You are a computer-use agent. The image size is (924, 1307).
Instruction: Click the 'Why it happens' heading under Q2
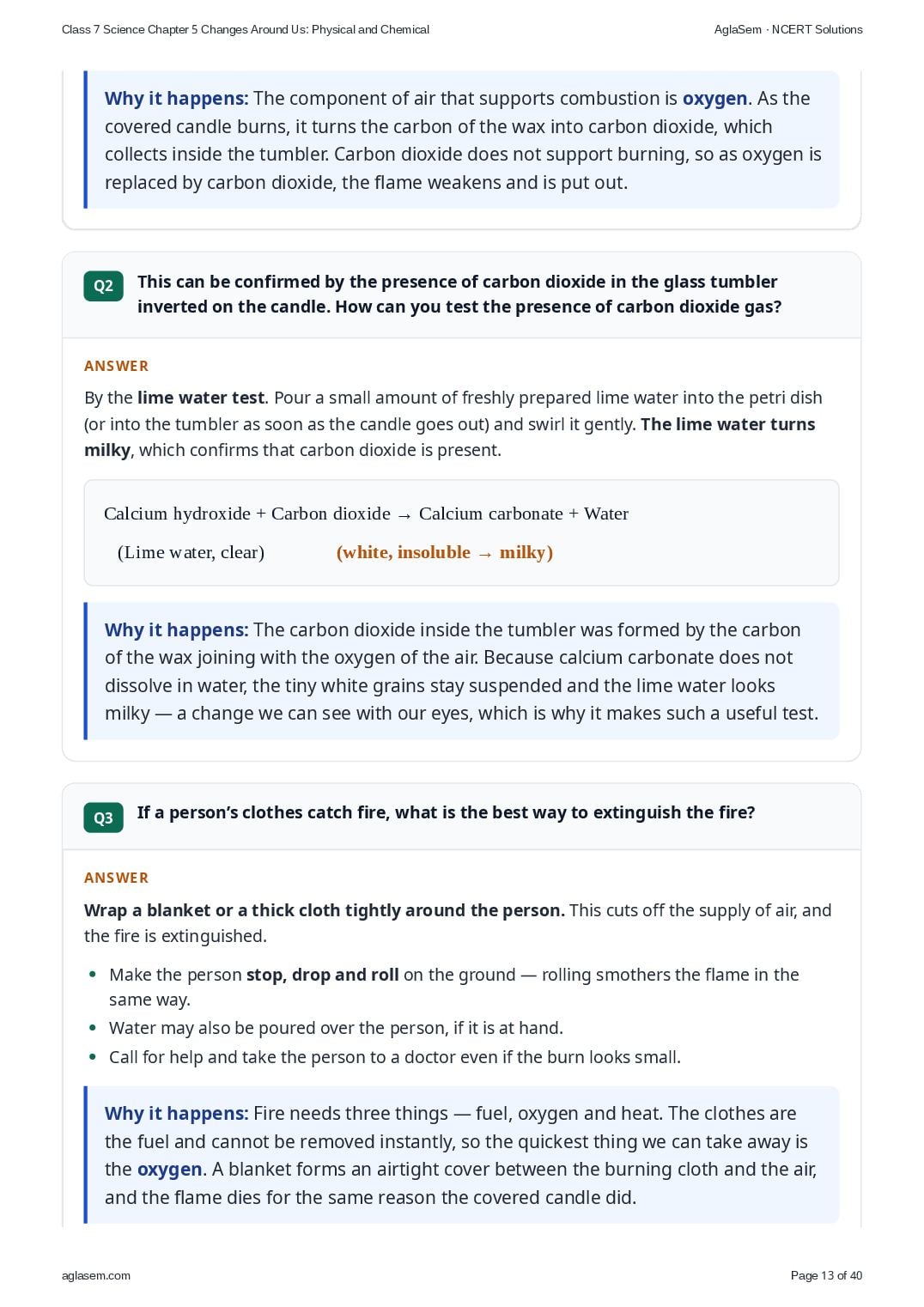coord(176,630)
